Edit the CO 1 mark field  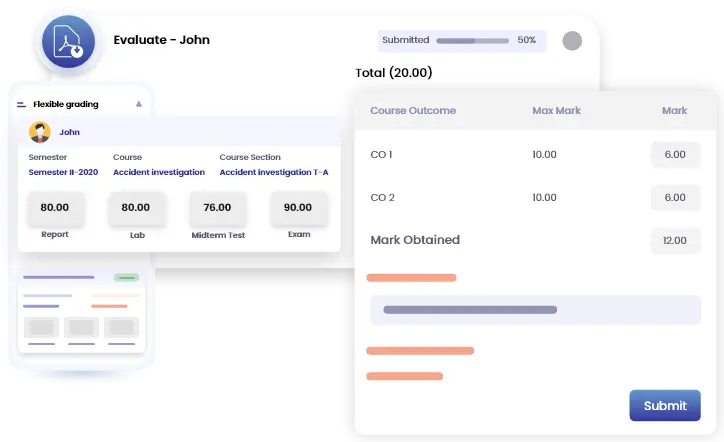click(x=675, y=155)
